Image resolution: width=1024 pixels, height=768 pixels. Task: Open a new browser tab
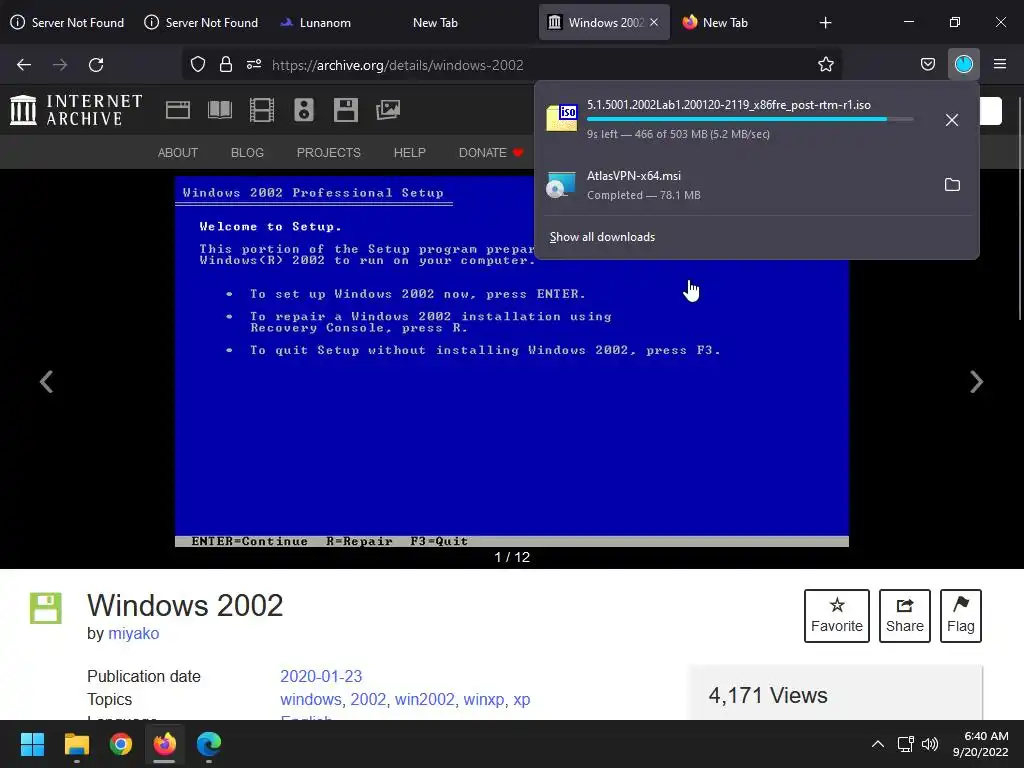[825, 23]
